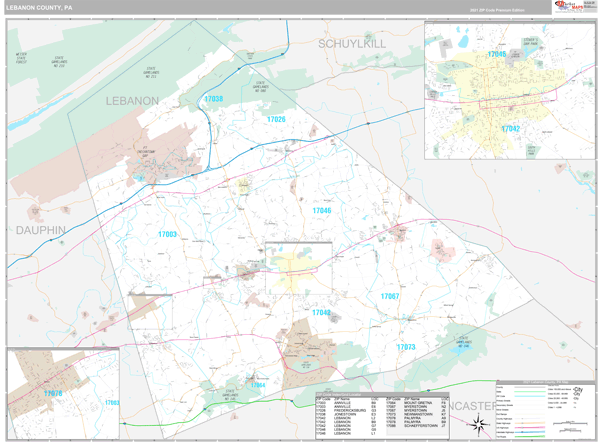
Task: Click the LEBANON county name label
Action: (131, 101)
